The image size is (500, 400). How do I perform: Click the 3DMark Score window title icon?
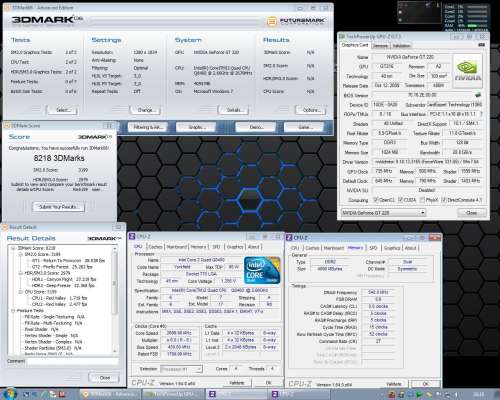(6, 126)
